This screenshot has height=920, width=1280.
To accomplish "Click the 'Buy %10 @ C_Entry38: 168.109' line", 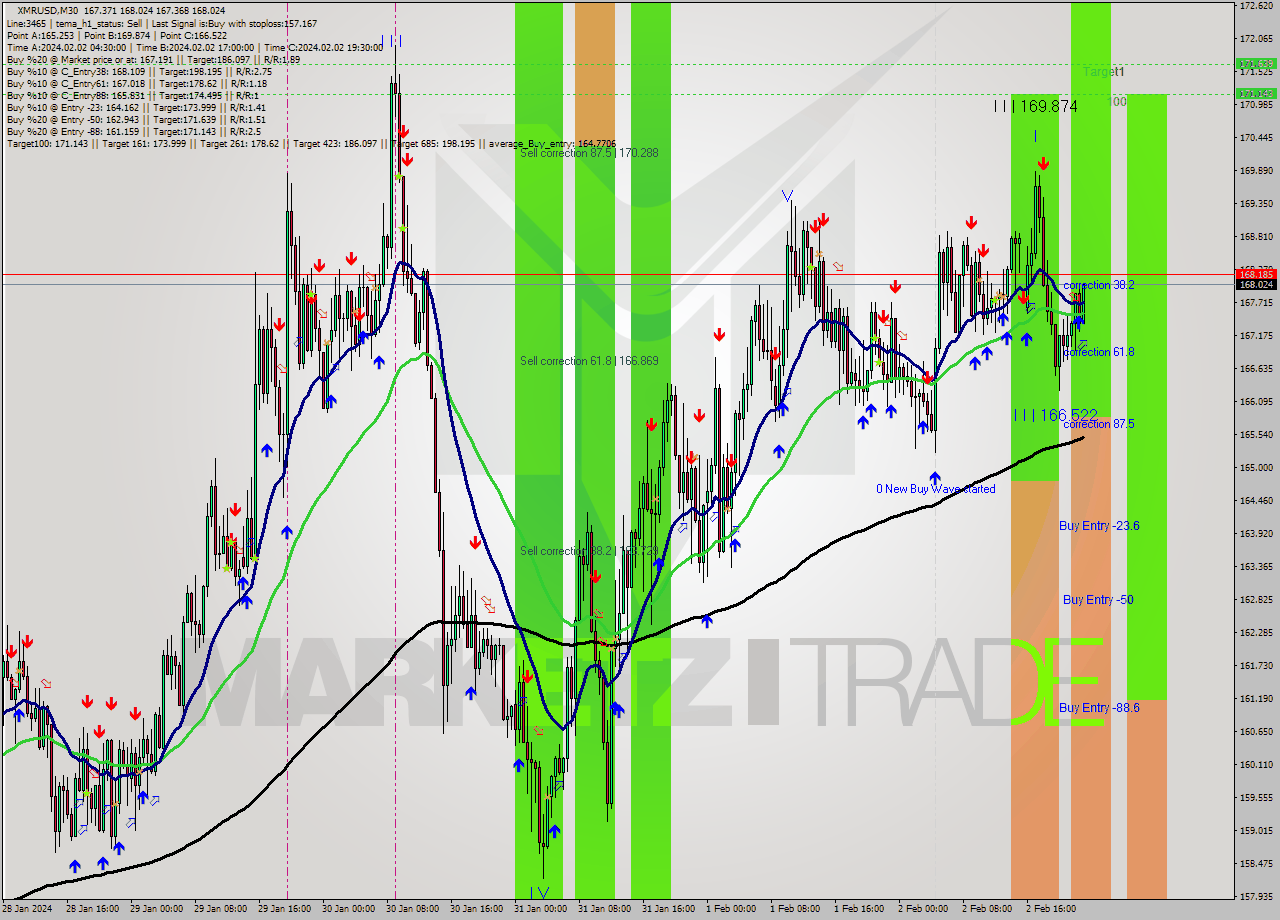I will tap(139, 71).
